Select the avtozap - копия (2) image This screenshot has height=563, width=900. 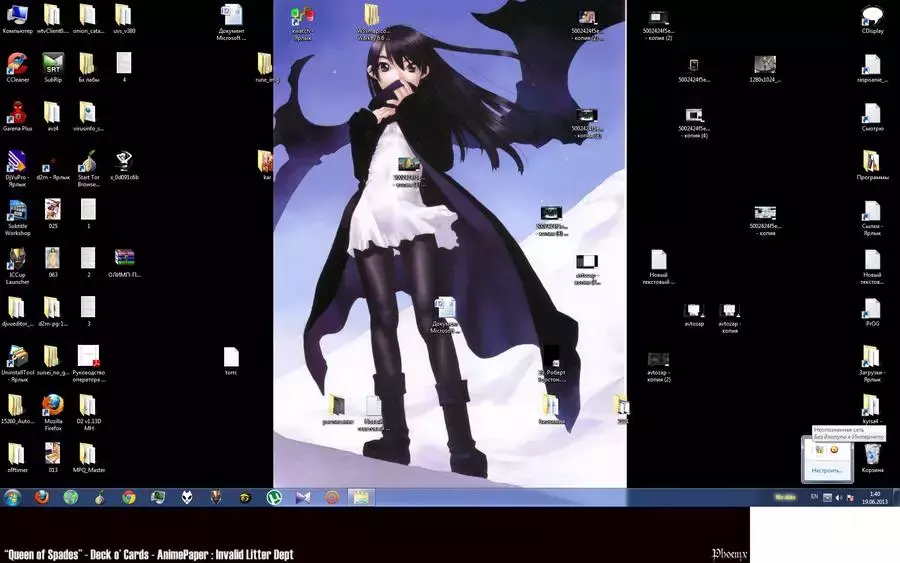(658, 367)
